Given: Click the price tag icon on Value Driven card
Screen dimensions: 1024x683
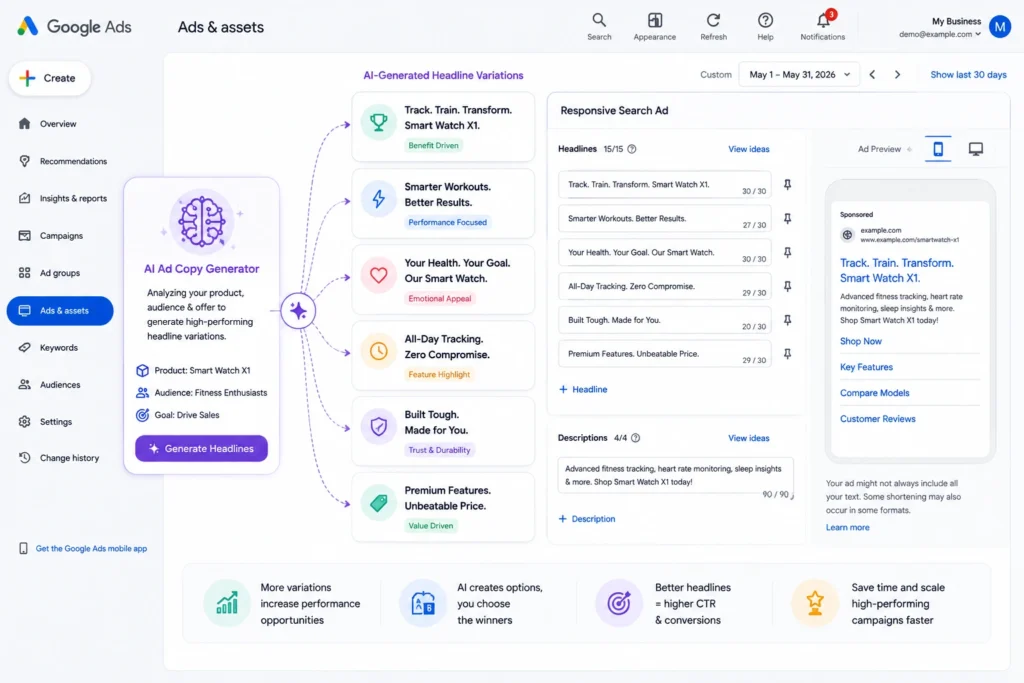Looking at the screenshot, I should [x=379, y=503].
